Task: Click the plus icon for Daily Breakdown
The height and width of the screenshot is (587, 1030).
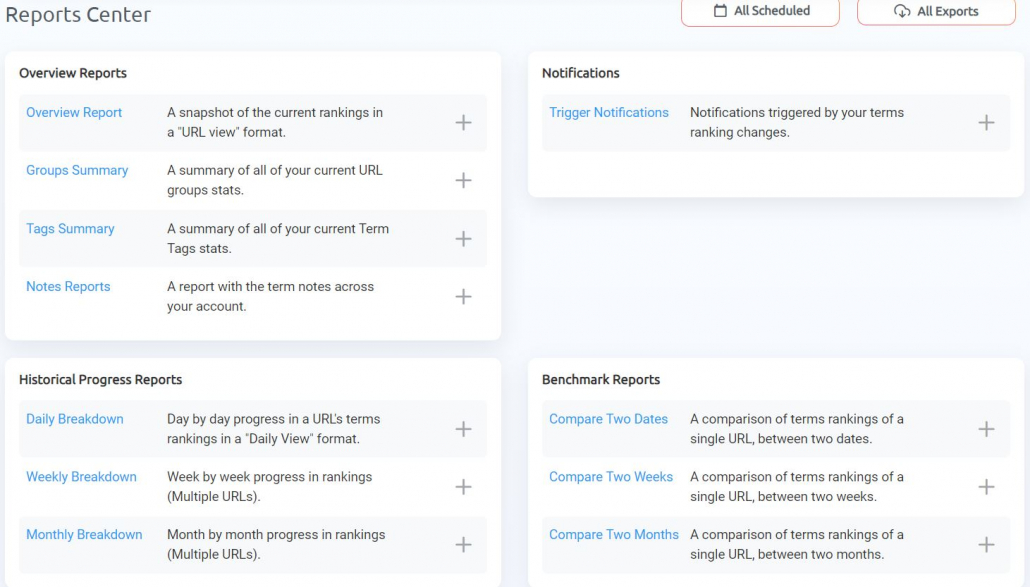Action: click(x=463, y=429)
